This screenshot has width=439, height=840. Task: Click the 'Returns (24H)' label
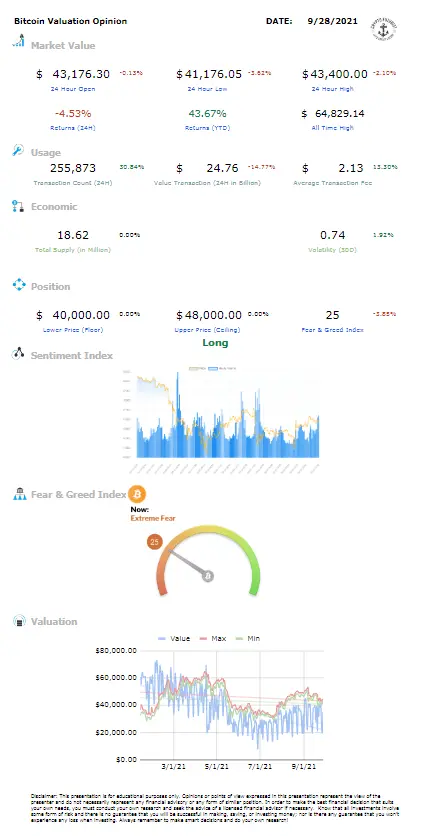point(75,128)
